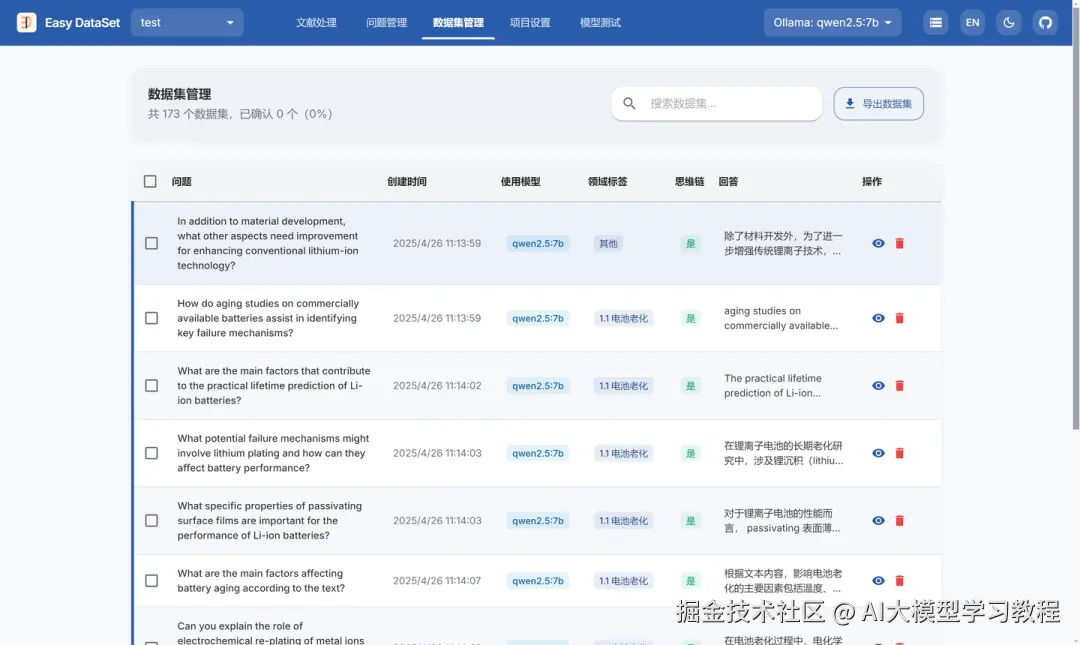Open the 项目设置 tab
The image size is (1080, 645).
[x=530, y=23]
